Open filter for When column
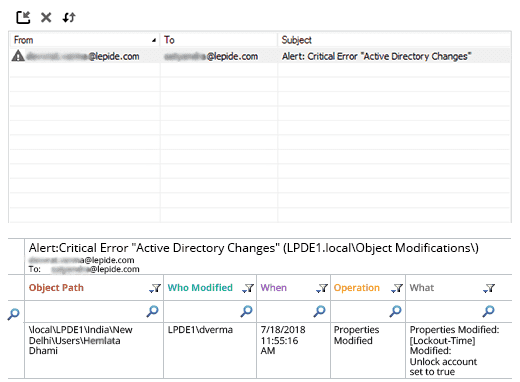This screenshot has width=520, height=382. pos(322,288)
